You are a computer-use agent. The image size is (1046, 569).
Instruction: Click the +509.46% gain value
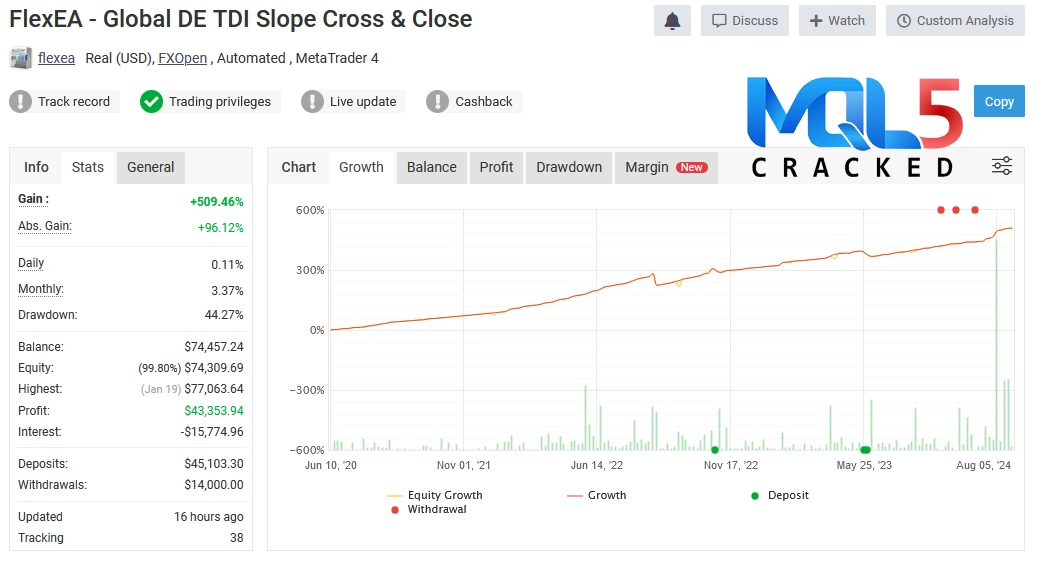[x=217, y=201]
